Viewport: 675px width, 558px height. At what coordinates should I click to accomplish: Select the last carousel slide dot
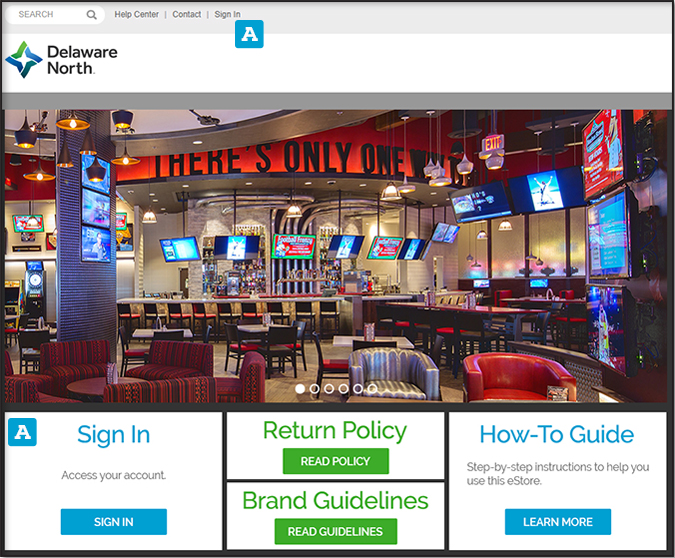click(372, 389)
